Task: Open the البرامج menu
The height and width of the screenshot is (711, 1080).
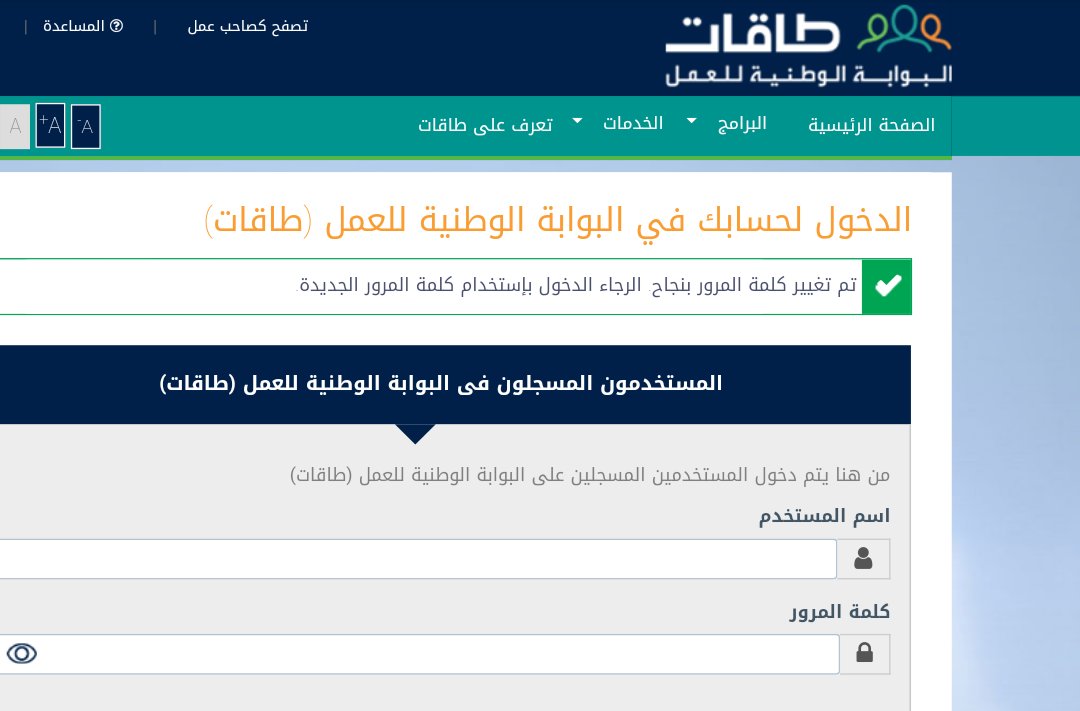Action: [742, 123]
